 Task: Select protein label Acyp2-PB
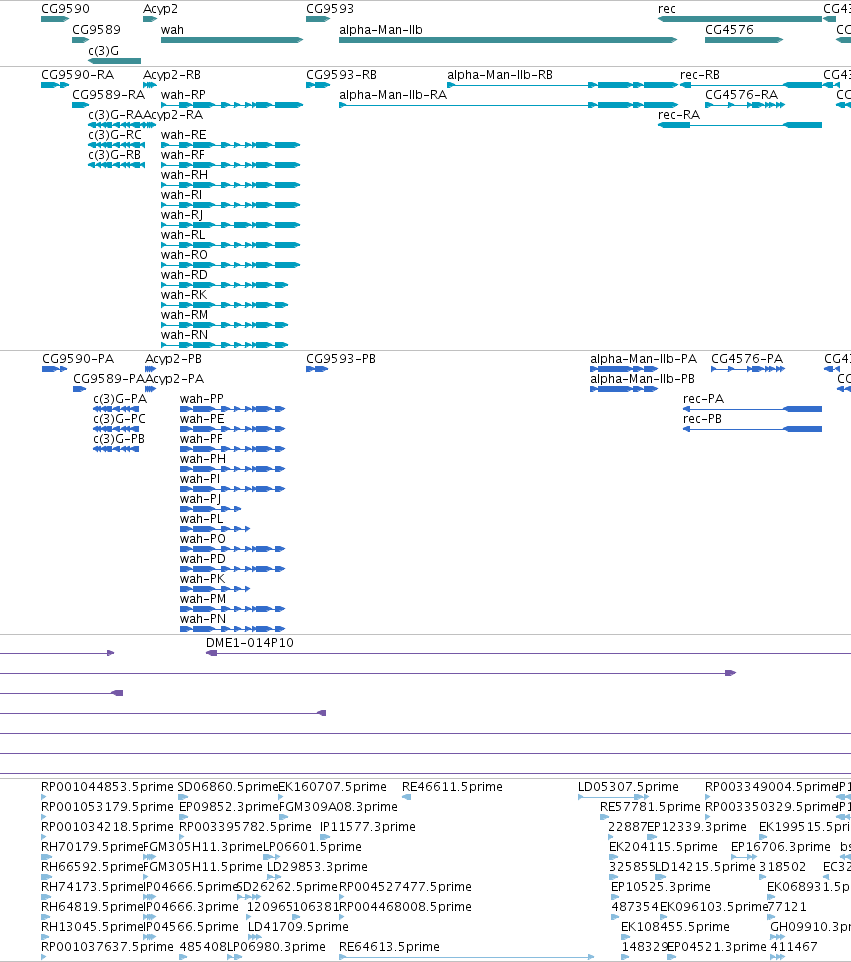[x=173, y=359]
